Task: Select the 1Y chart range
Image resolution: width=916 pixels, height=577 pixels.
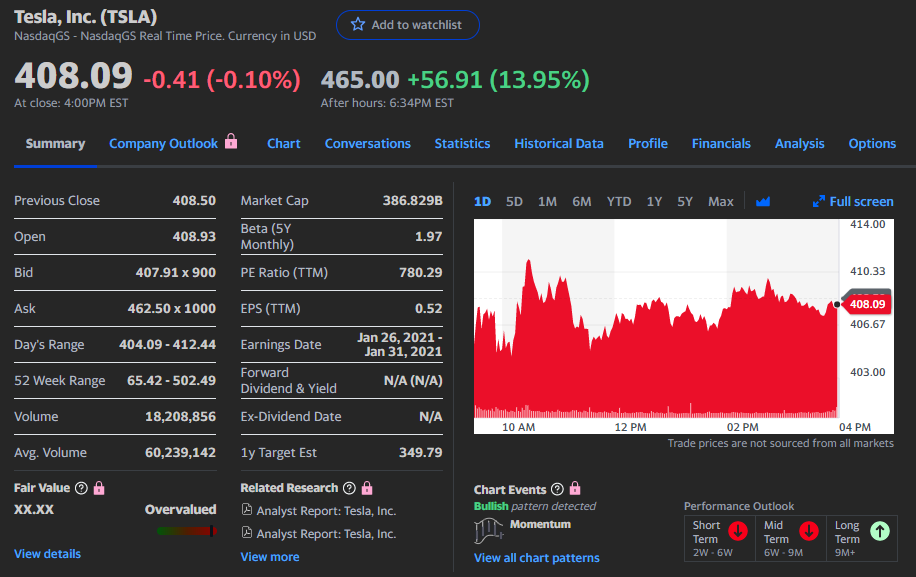Action: 654,201
